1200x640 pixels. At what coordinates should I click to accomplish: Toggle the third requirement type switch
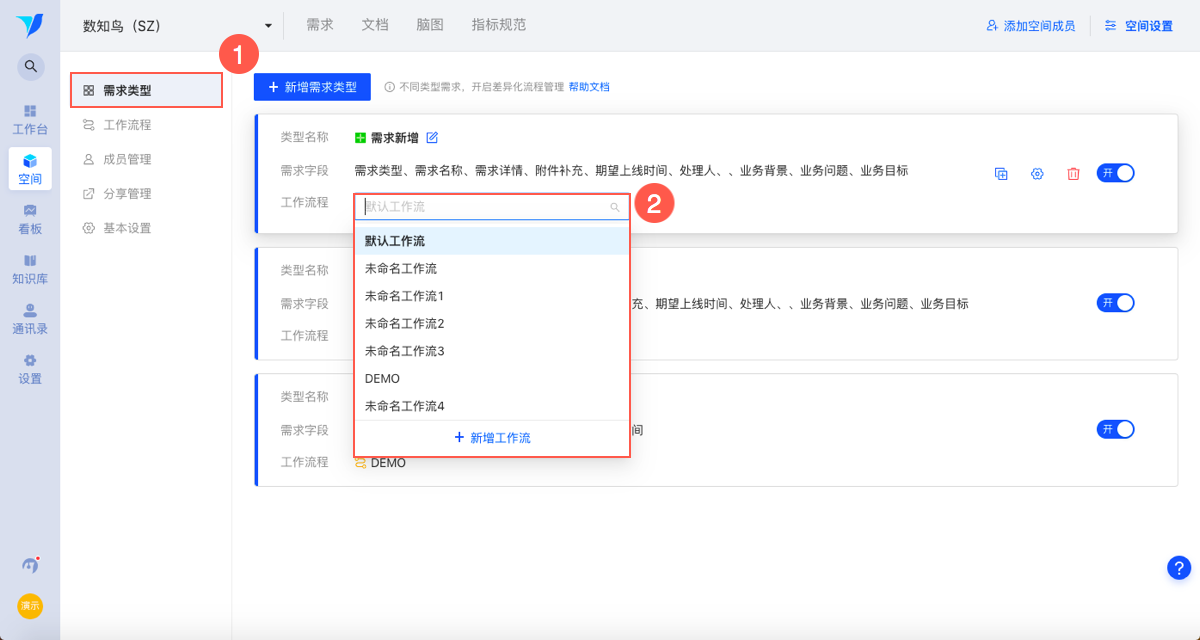[x=1116, y=429]
